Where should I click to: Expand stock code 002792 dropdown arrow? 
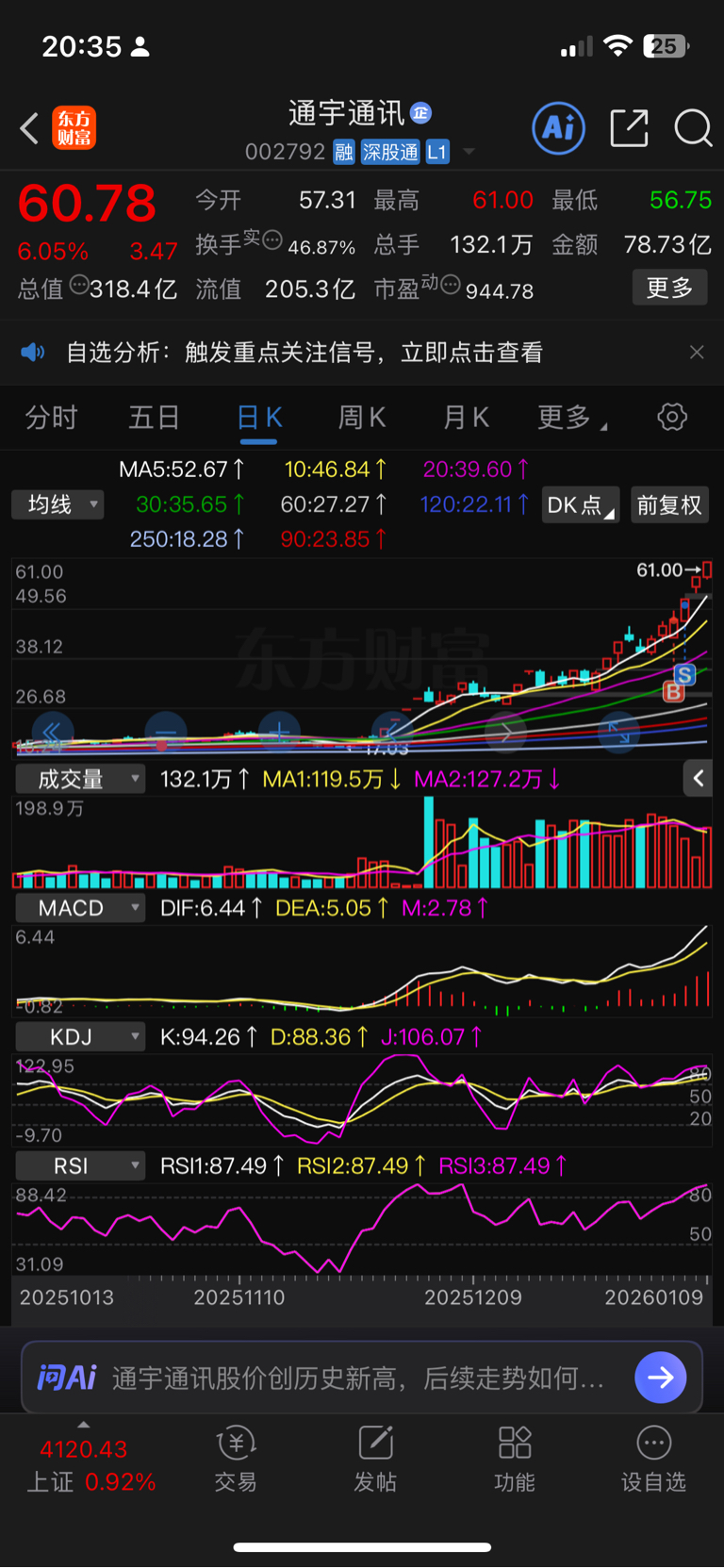(x=469, y=152)
